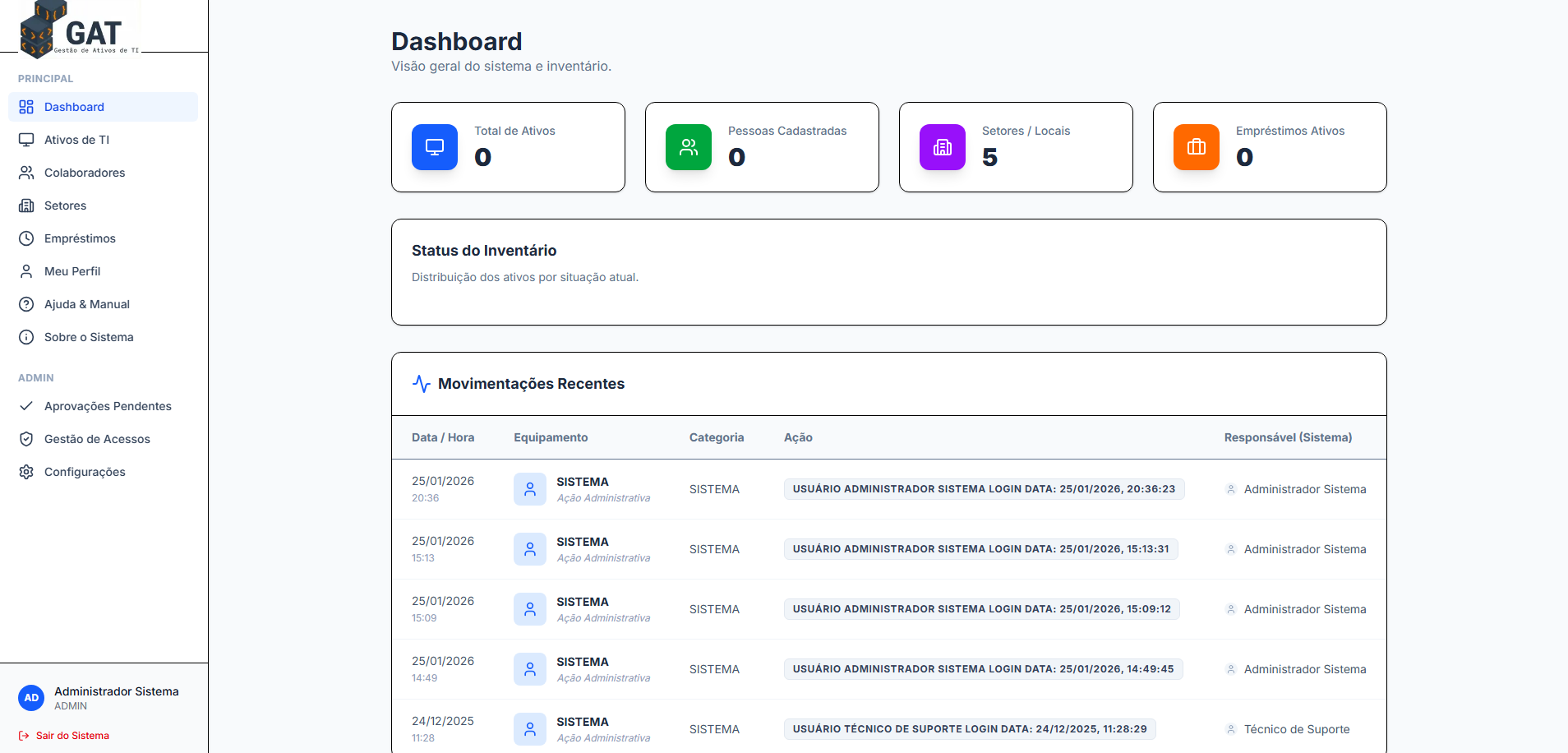Screen dimensions: 1568x753
Task: Click Sair do Sistema logout link
Action: point(71,736)
